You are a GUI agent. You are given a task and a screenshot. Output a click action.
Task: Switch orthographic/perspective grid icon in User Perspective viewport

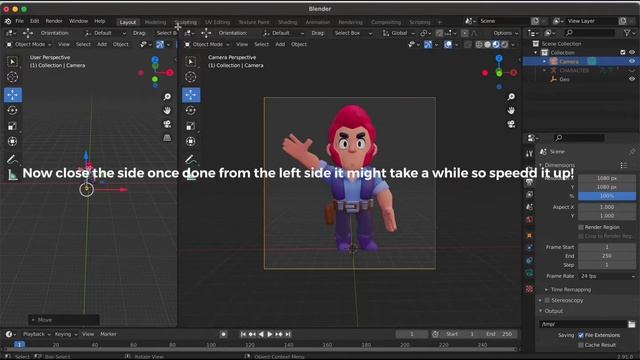(x=167, y=138)
